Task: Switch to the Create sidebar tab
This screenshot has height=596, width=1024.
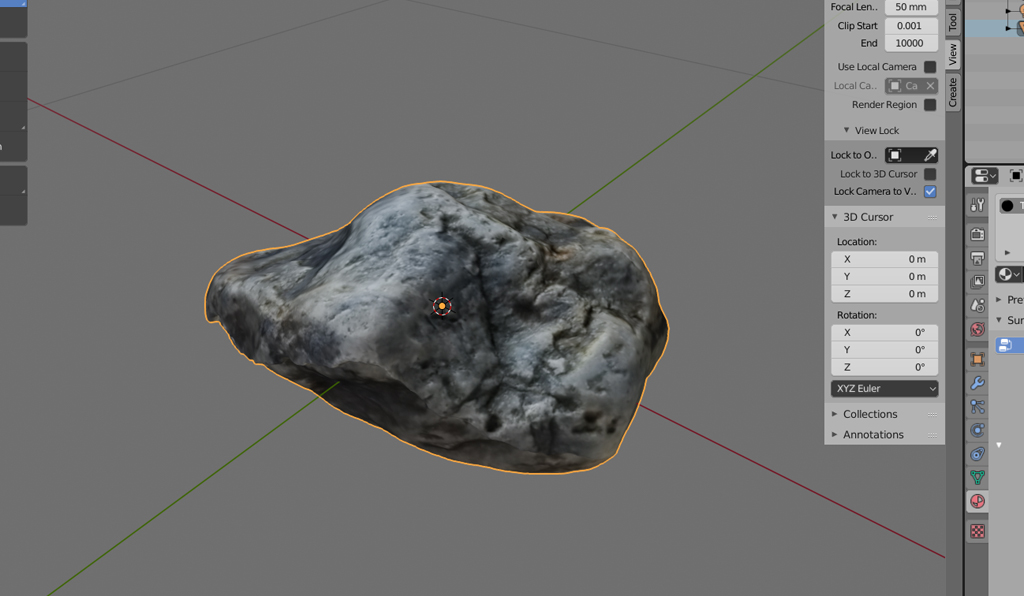Action: tap(953, 91)
